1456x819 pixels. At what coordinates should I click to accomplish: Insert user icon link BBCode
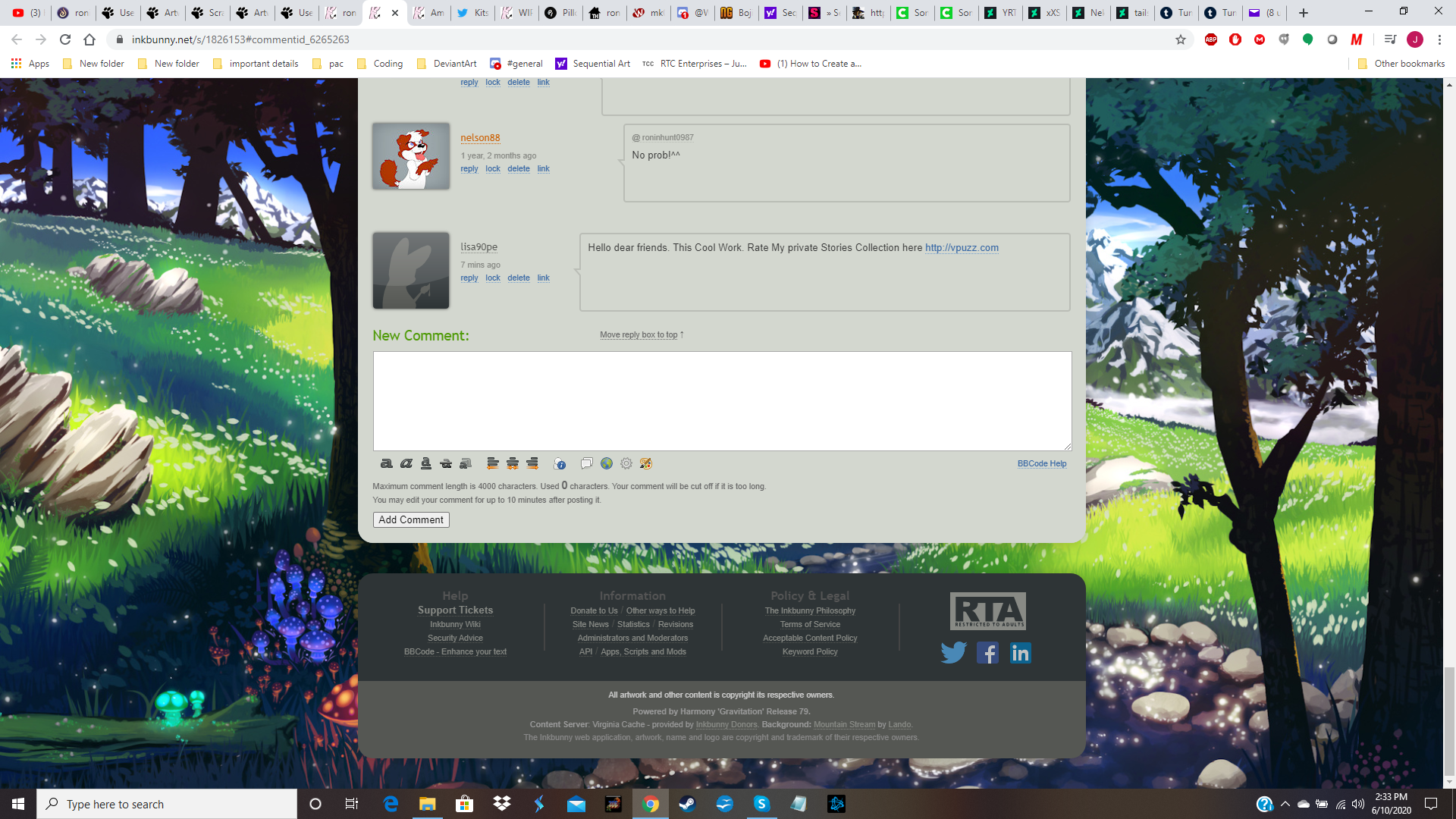560,463
